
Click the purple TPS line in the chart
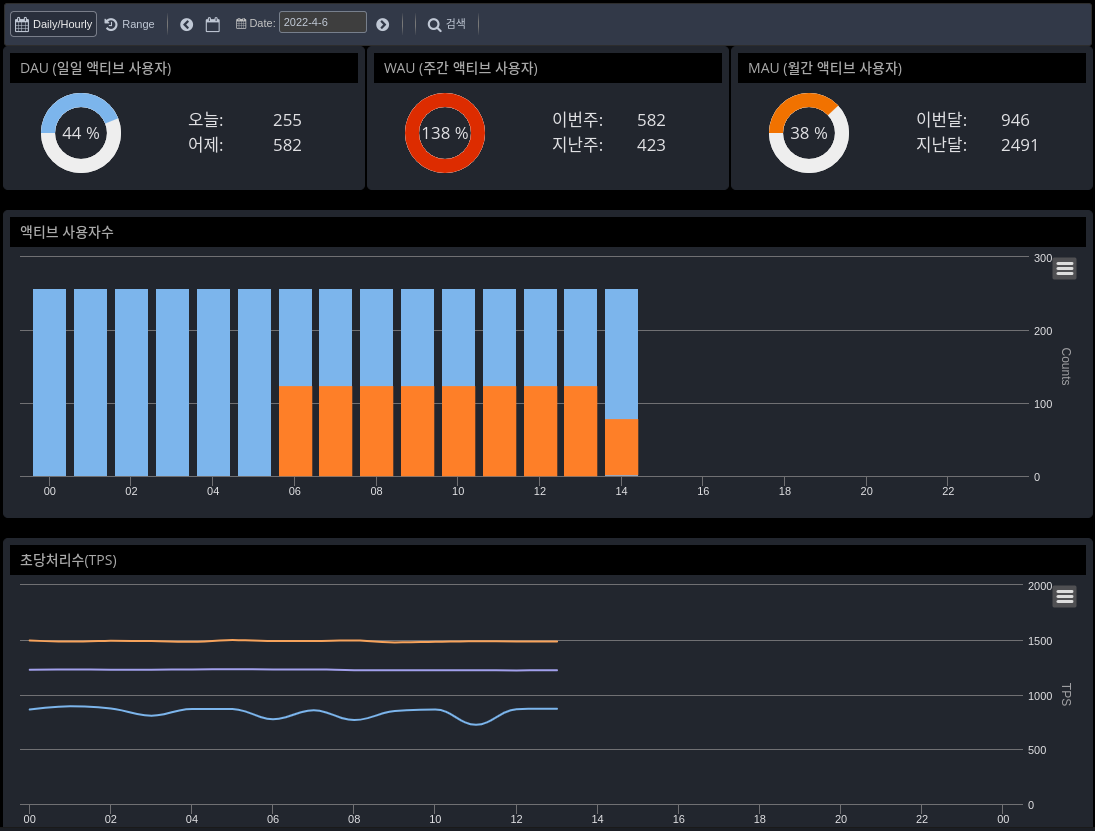(x=300, y=670)
